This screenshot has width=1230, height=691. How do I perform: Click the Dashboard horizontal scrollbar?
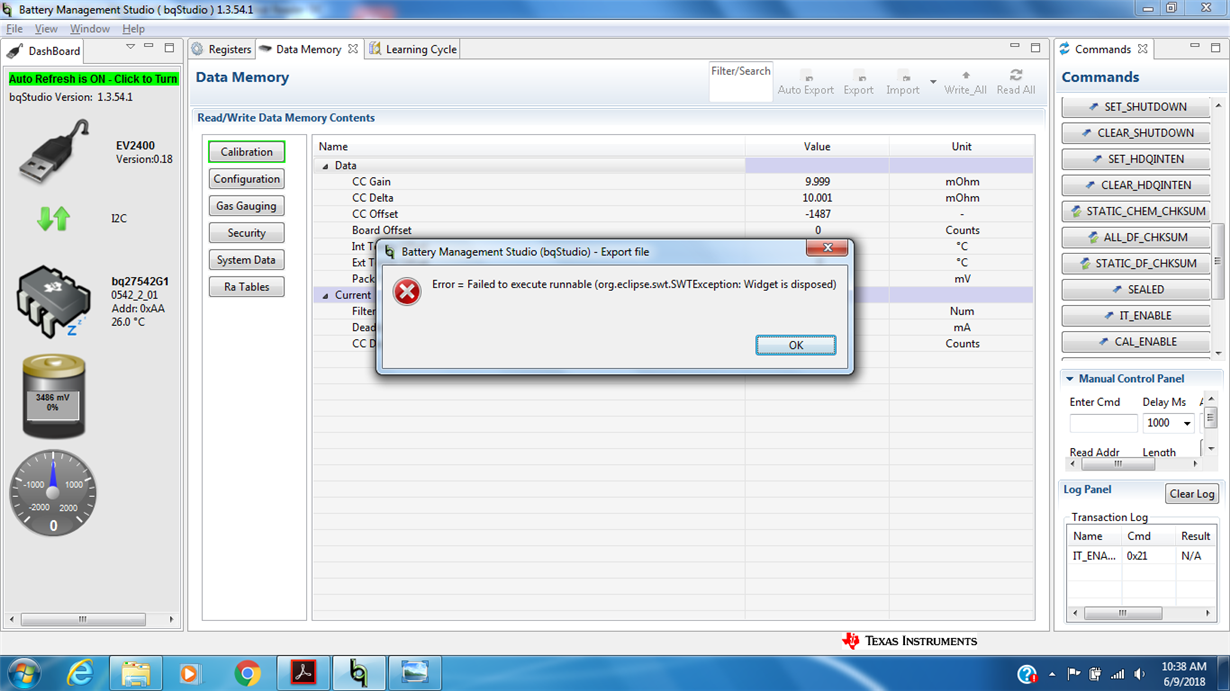pyautogui.click(x=90, y=620)
